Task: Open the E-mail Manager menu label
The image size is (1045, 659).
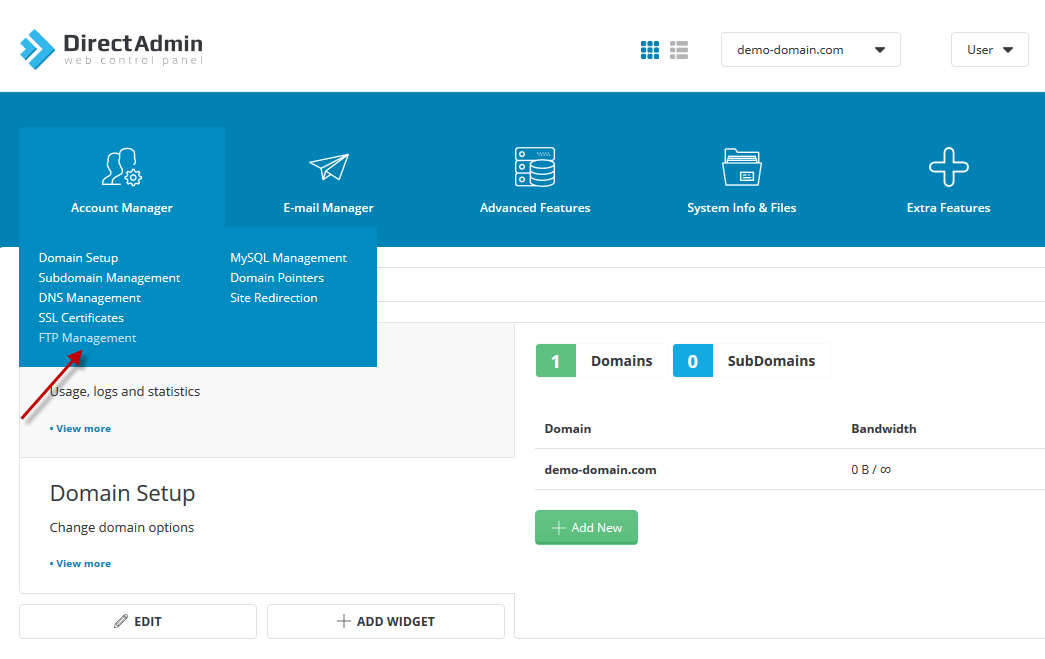Action: [x=329, y=208]
